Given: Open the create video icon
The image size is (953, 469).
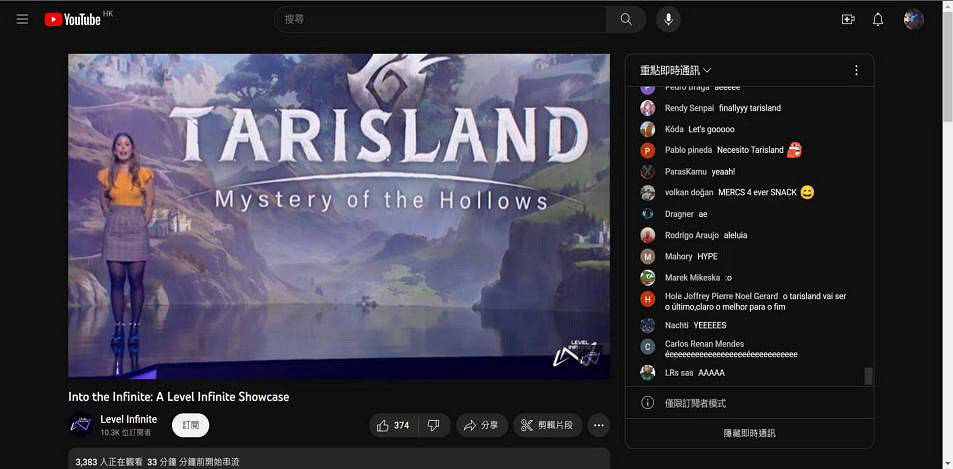Looking at the screenshot, I should coord(848,19).
